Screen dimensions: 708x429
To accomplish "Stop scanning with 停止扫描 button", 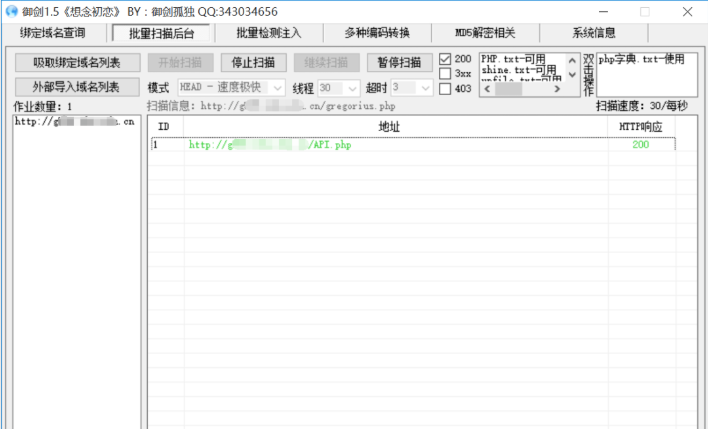I will pos(253,63).
